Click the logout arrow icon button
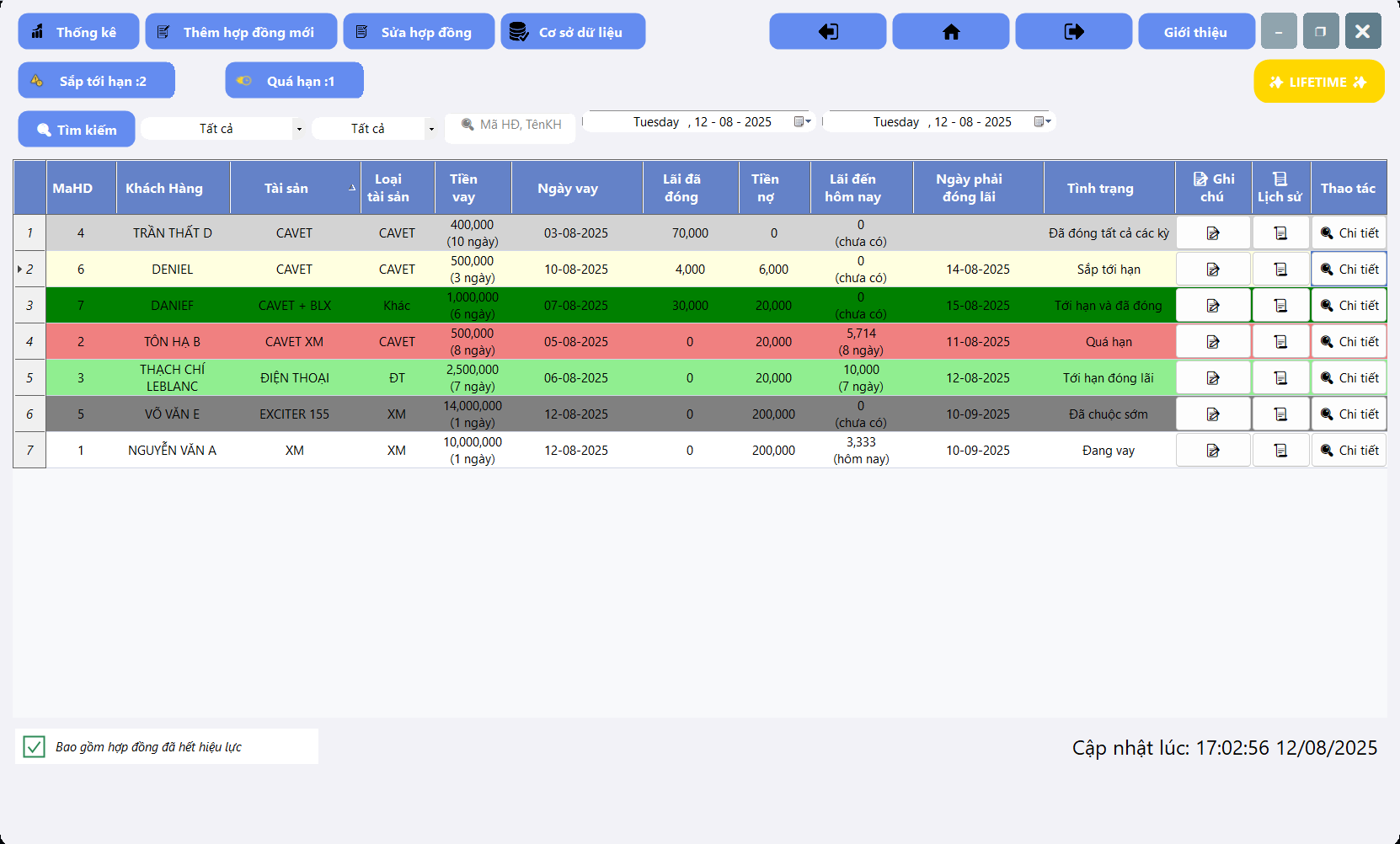Screen dimensions: 1400x844 pyautogui.click(x=1074, y=32)
